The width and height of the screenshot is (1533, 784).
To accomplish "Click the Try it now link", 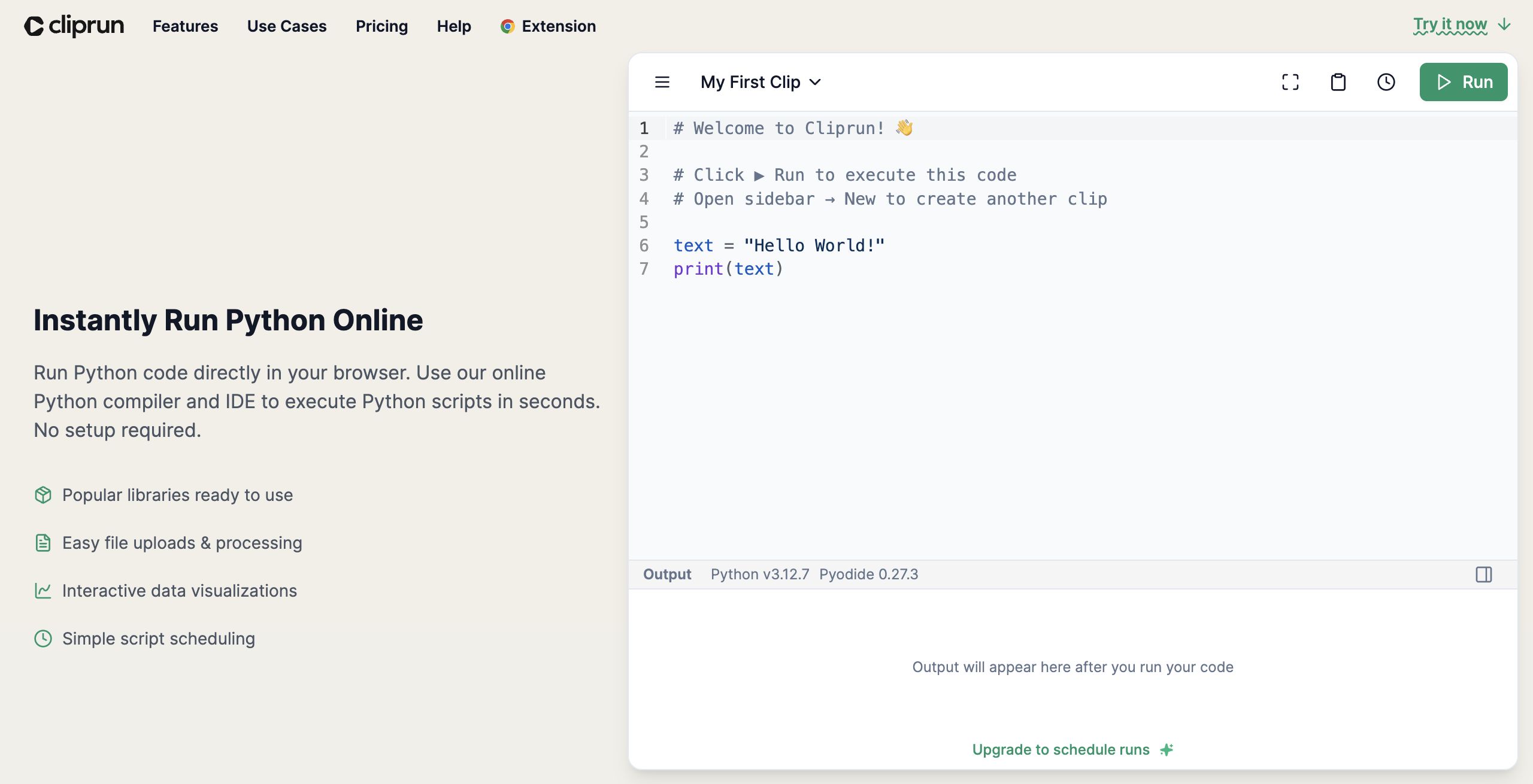I will click(1450, 25).
